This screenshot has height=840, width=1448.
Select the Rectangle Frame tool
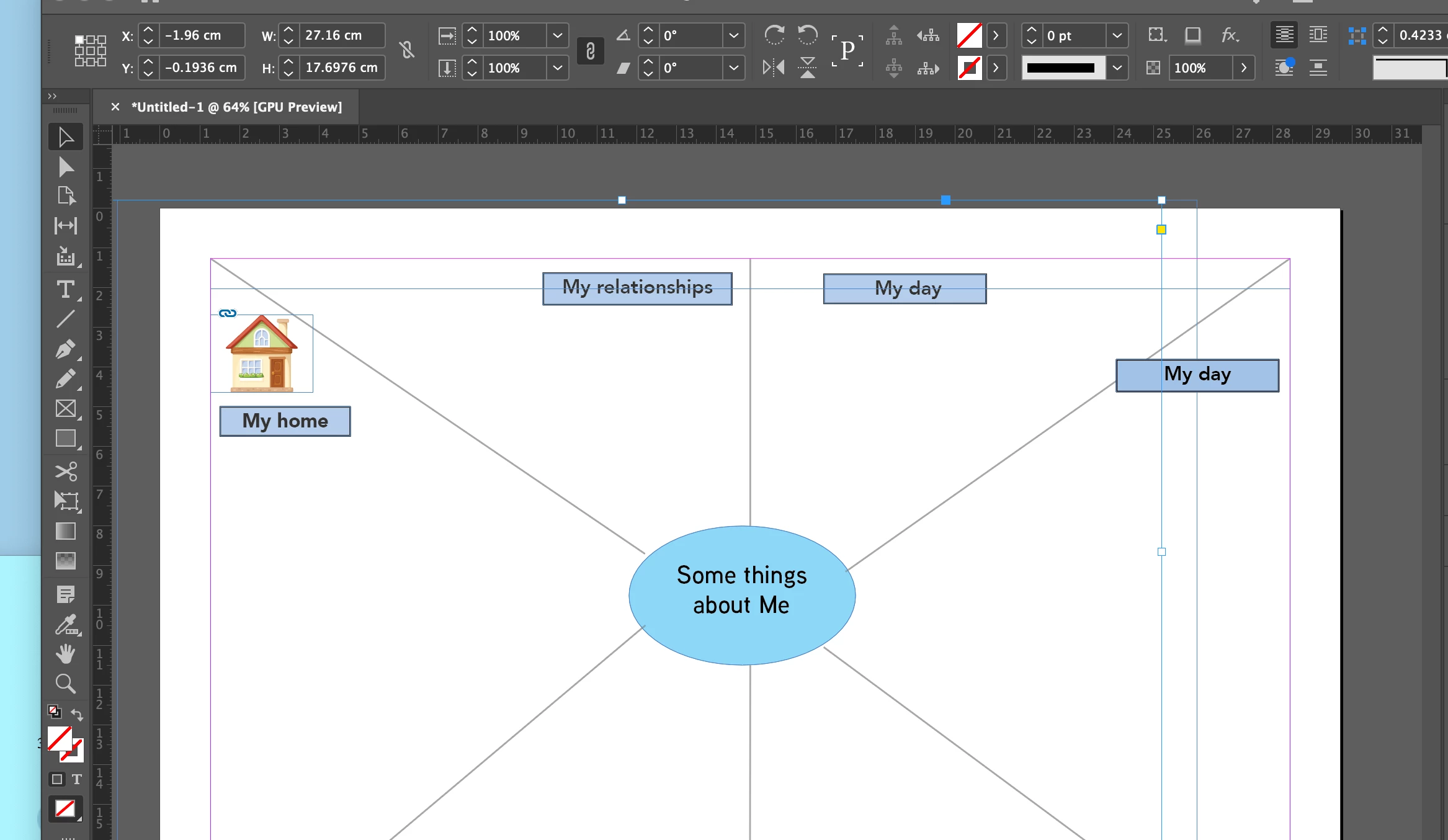coord(65,409)
